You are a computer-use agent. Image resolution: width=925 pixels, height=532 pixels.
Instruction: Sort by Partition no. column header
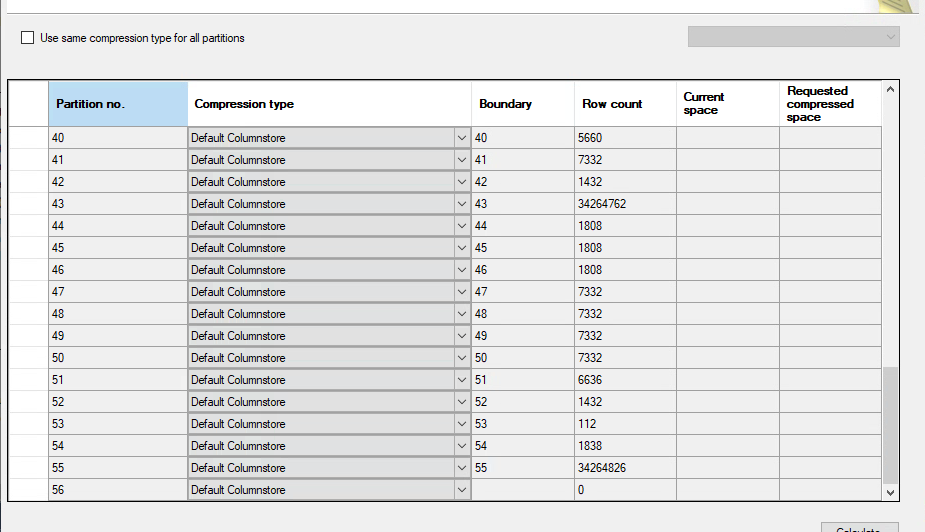[x=117, y=104]
